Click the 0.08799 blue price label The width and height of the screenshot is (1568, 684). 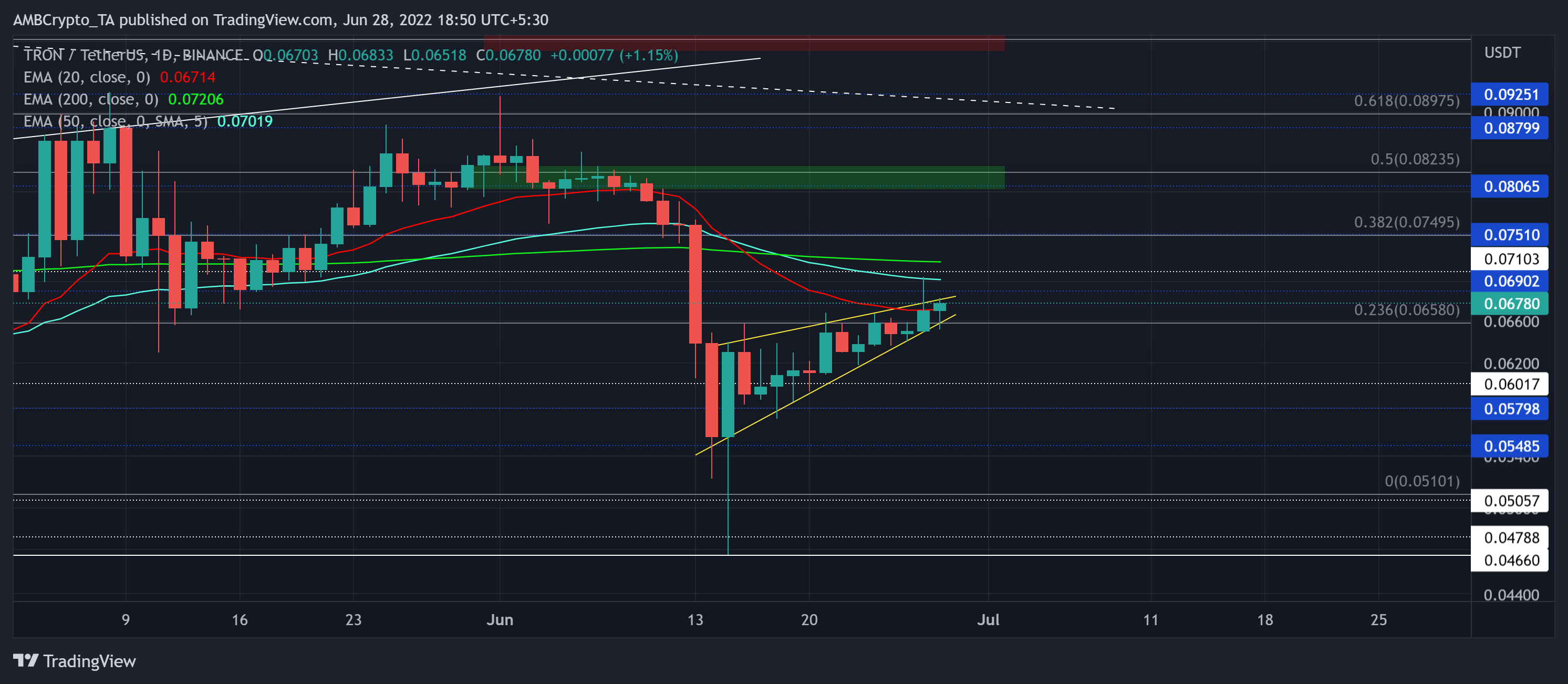[1510, 128]
